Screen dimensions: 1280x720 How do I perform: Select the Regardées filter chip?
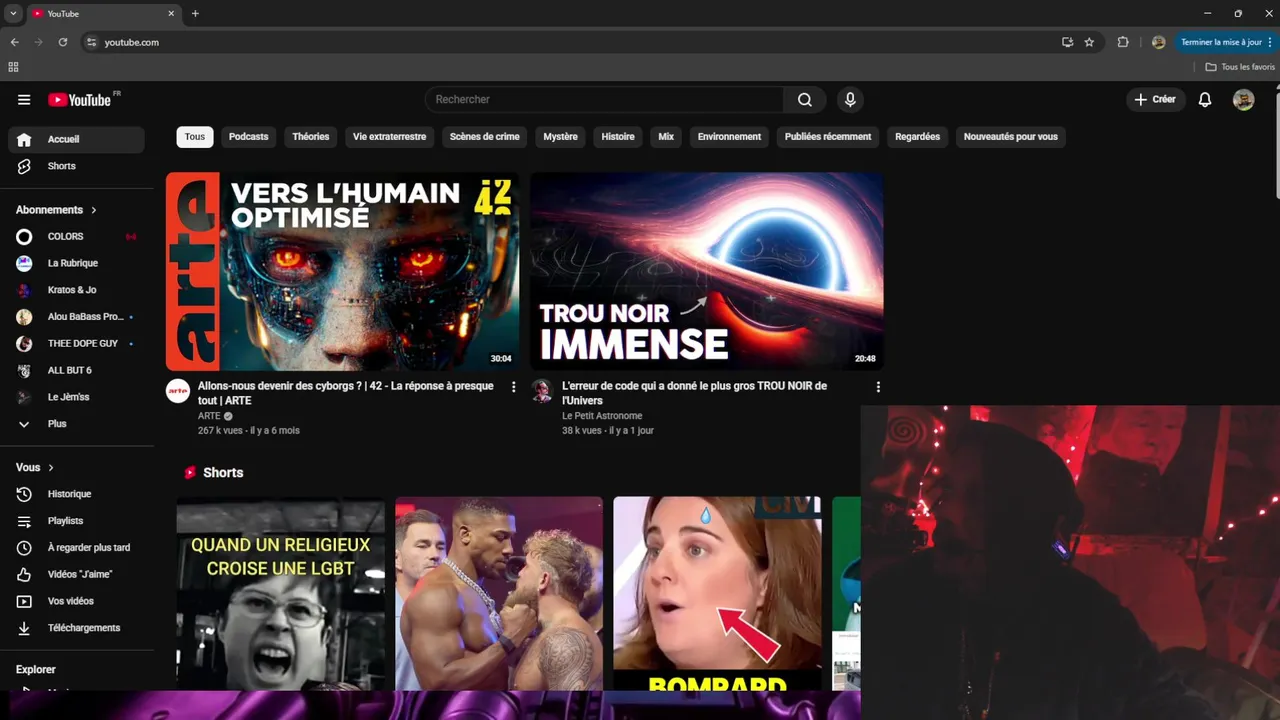(917, 137)
